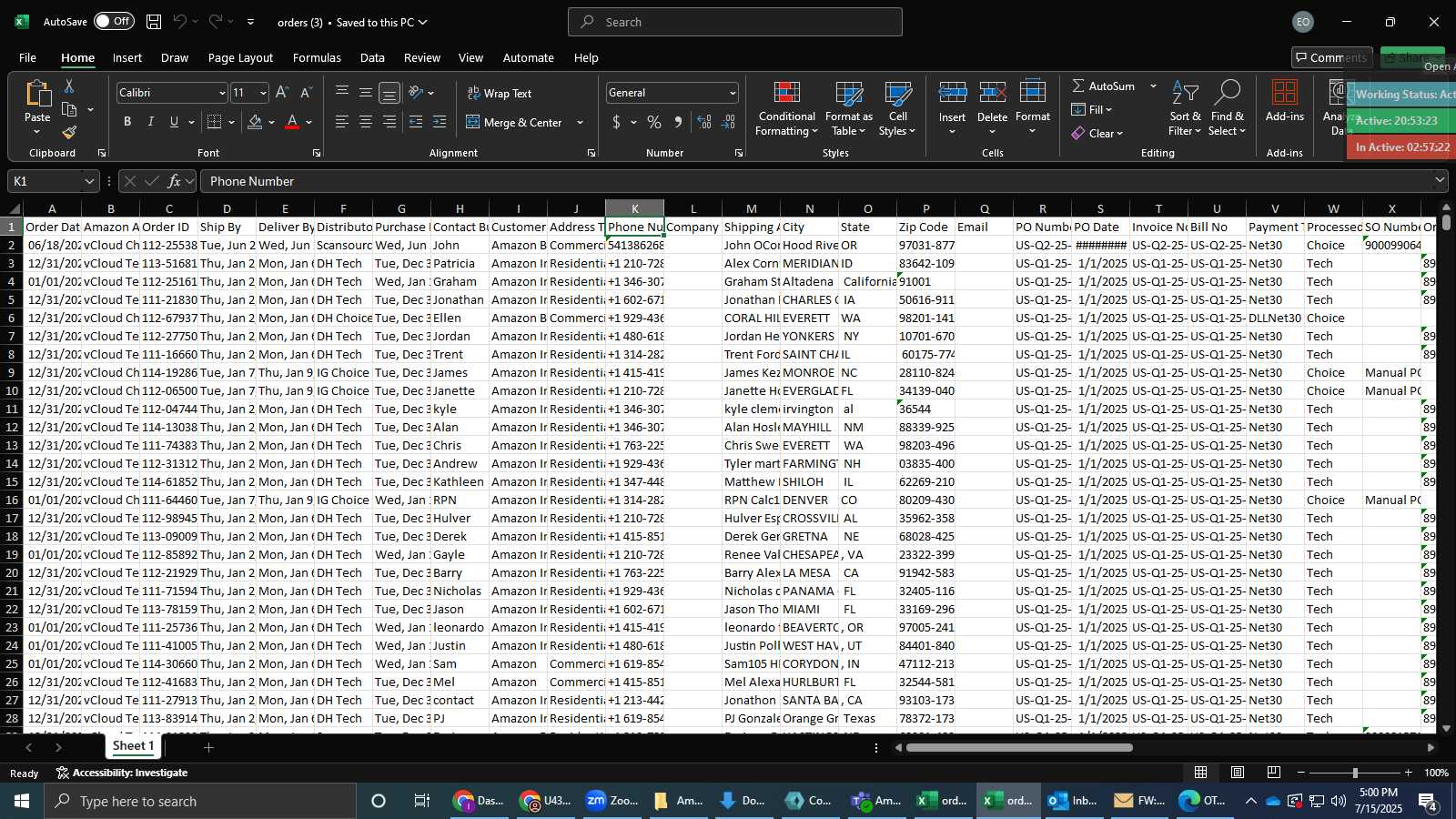Select the Sheet 1 tab

(x=133, y=746)
